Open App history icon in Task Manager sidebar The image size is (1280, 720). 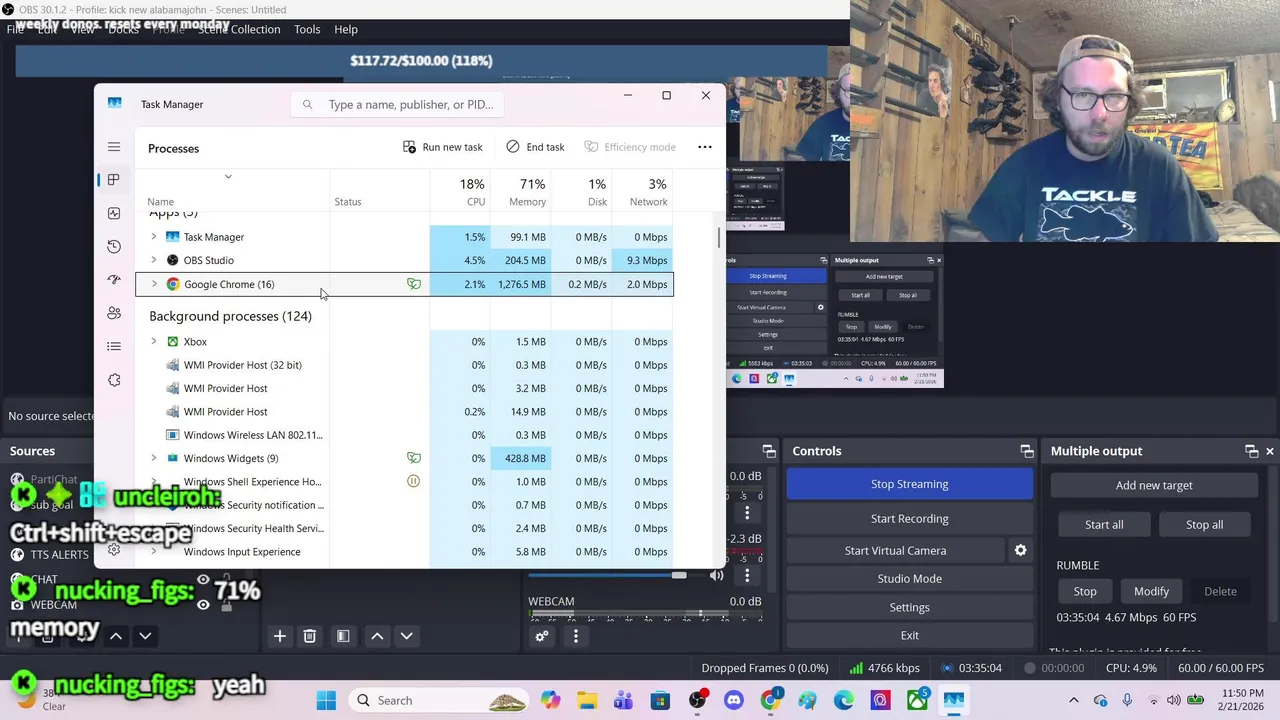114,246
